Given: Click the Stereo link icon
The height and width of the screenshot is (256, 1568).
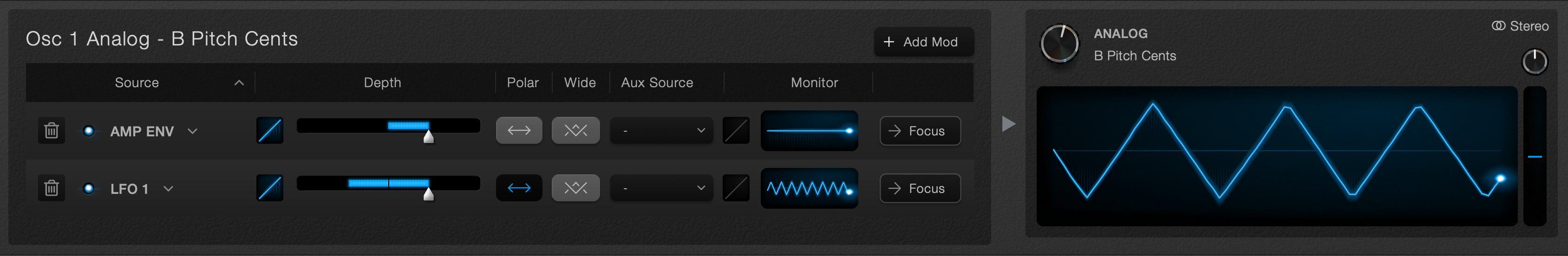Looking at the screenshot, I should coord(1498,26).
